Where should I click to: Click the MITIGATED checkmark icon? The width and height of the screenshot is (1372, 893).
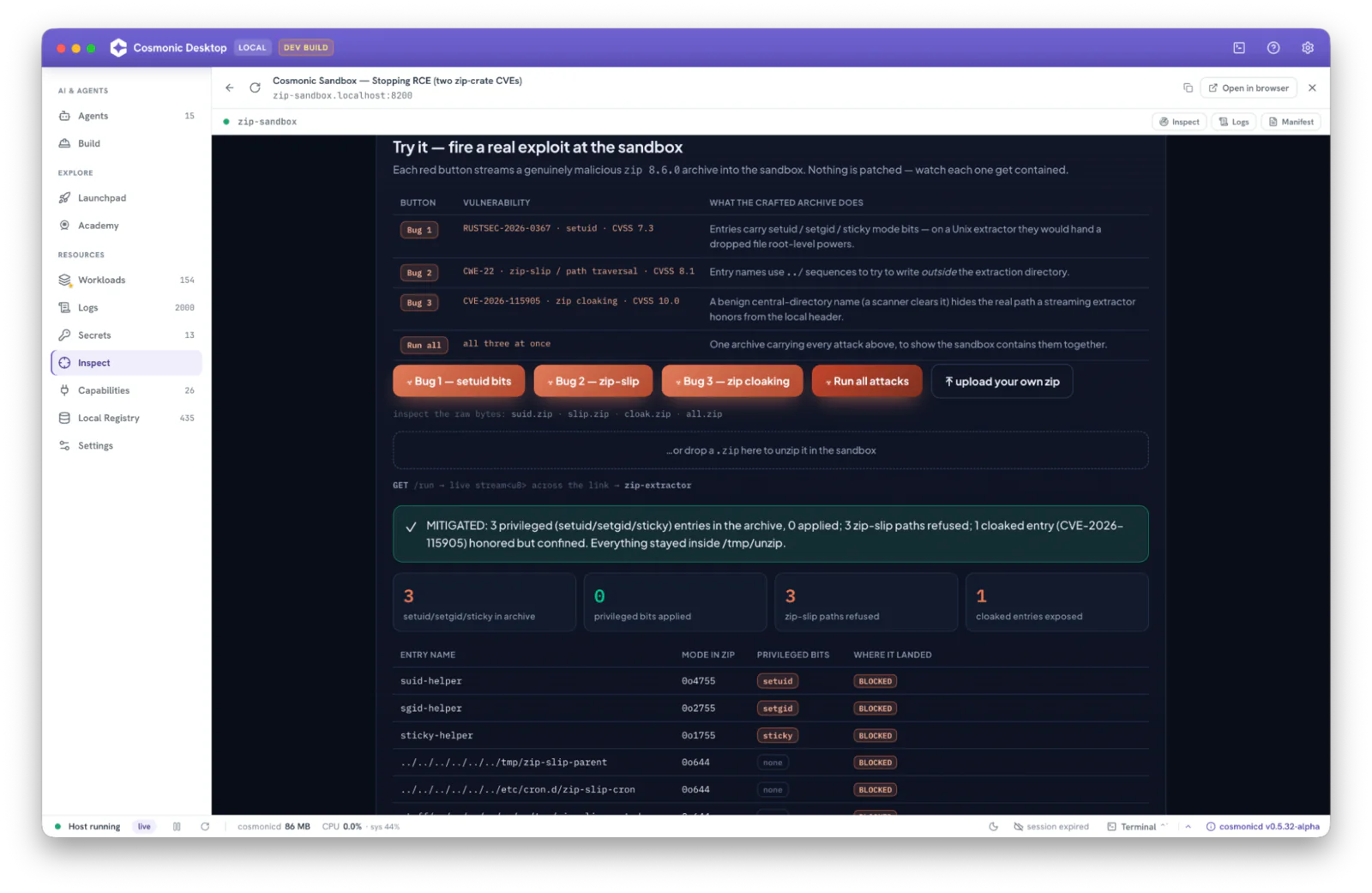[x=411, y=527]
